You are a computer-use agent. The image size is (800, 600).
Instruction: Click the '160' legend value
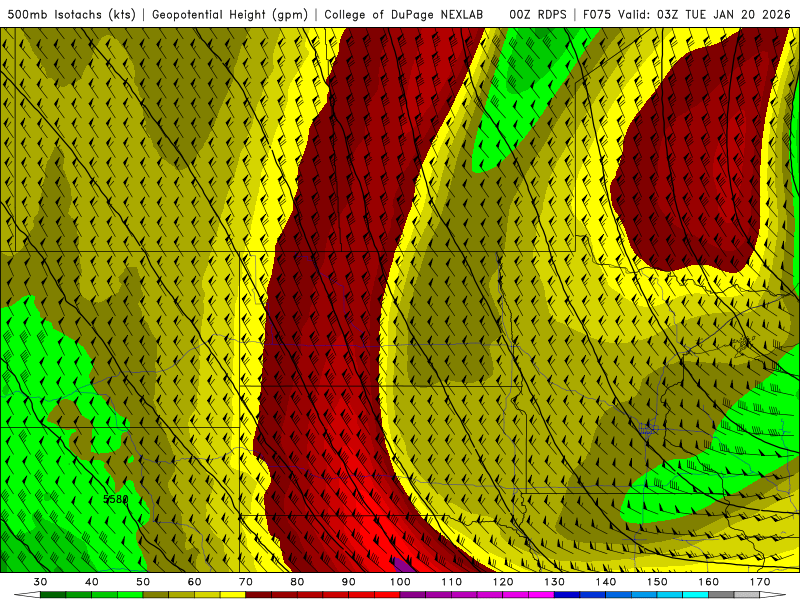(709, 582)
